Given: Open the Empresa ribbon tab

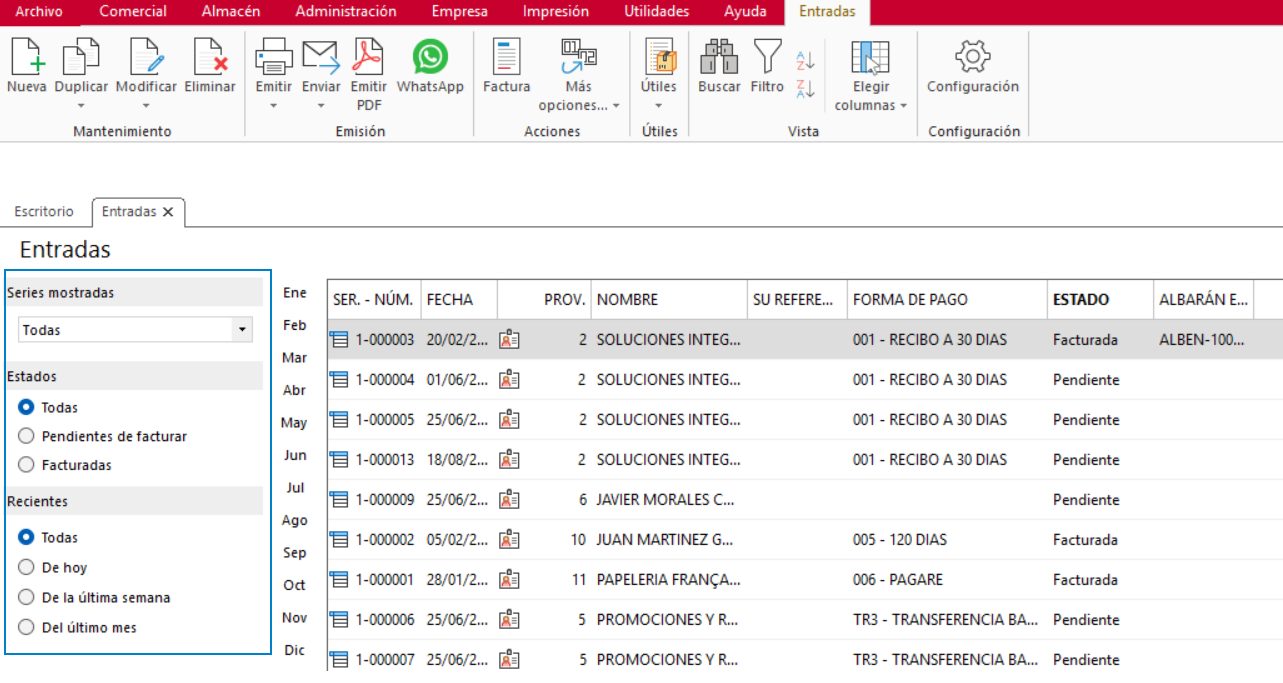Looking at the screenshot, I should point(460,12).
